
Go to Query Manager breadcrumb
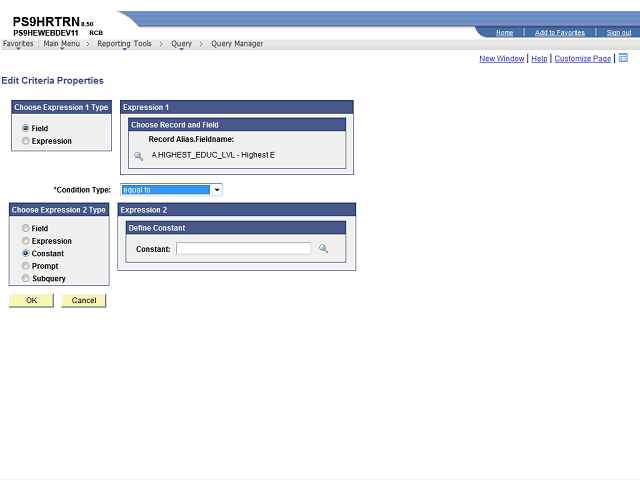coord(237,44)
